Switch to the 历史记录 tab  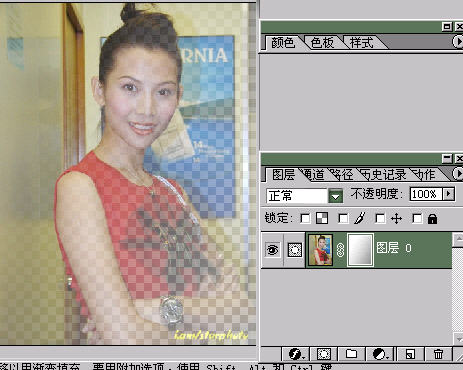(x=383, y=174)
